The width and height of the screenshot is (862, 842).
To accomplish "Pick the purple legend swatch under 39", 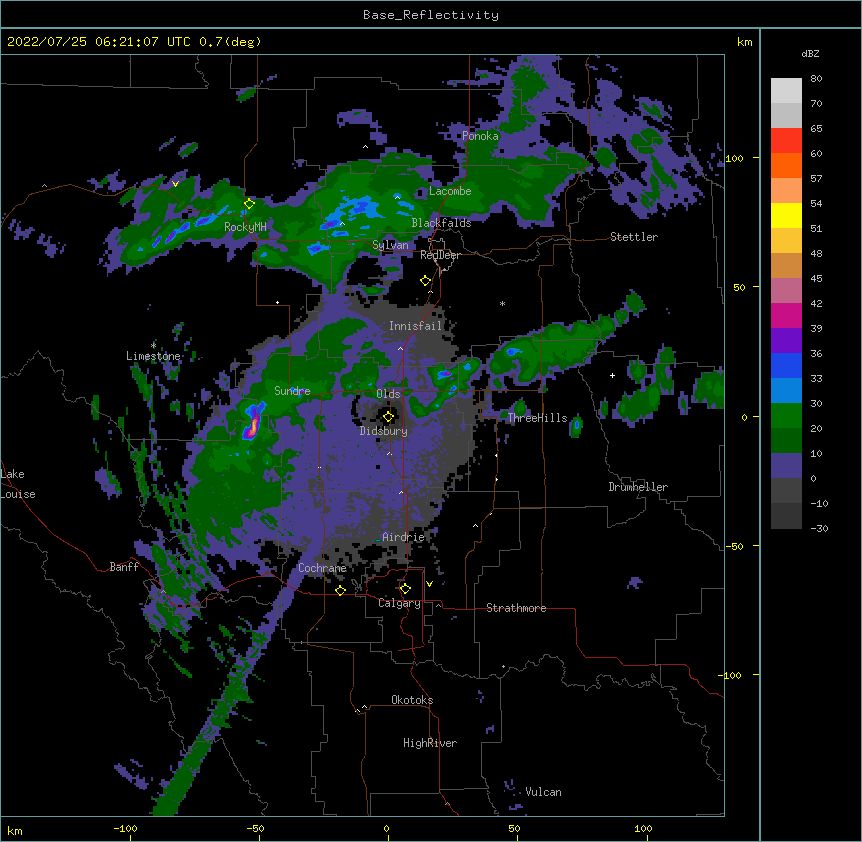I will tap(786, 341).
